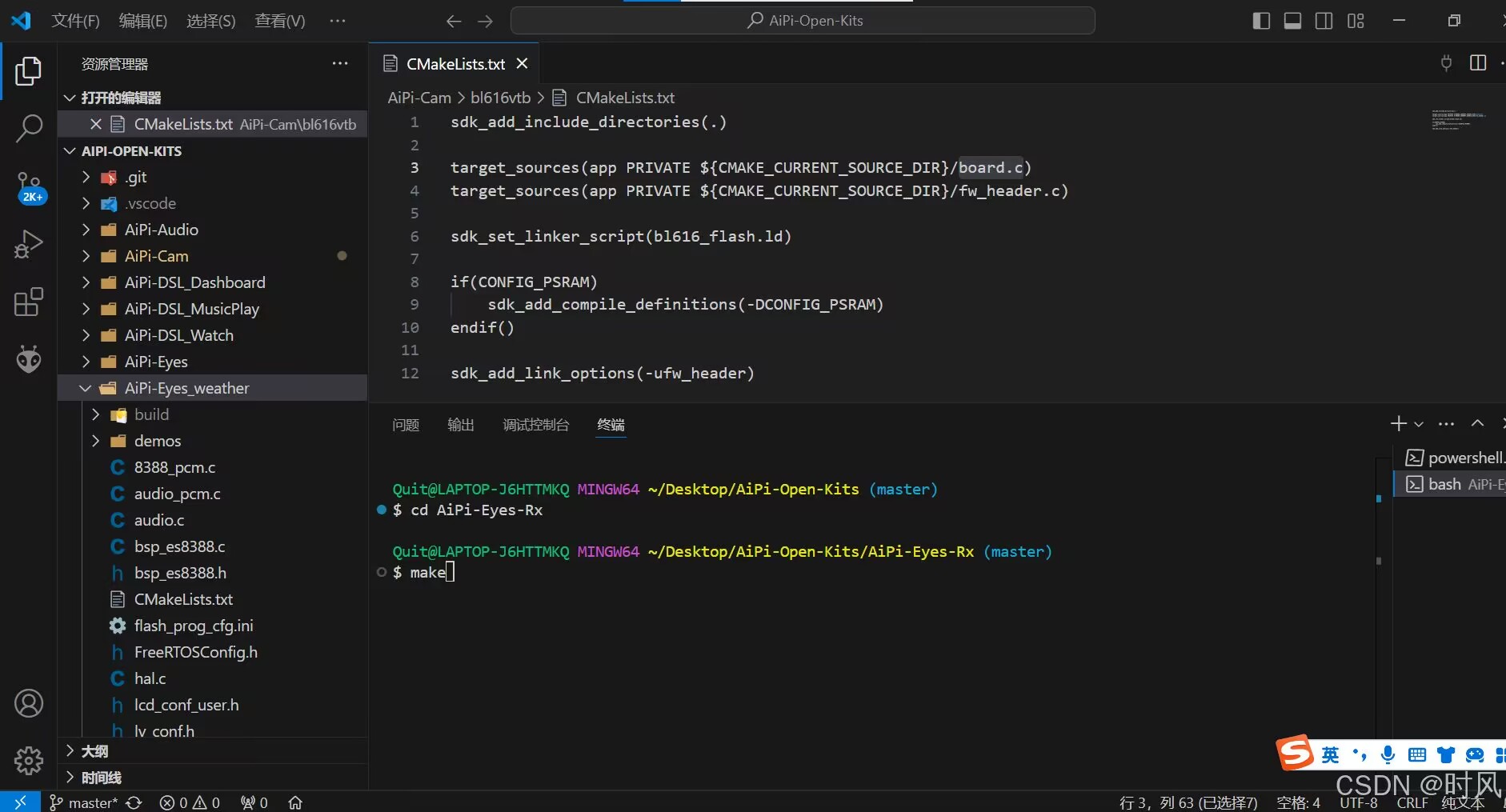Open the Explorer view in activity bar
This screenshot has width=1506, height=812.
click(29, 71)
